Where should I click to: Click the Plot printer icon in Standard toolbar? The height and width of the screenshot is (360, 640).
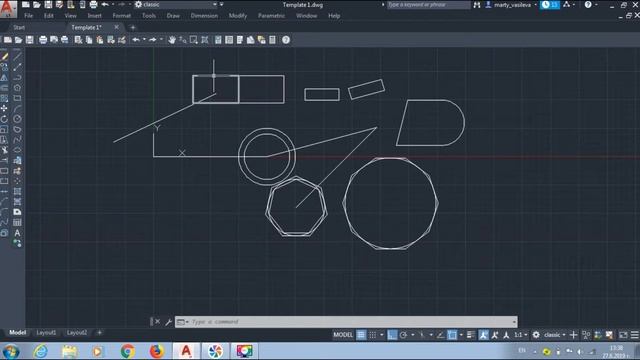pyautogui.click(x=43, y=40)
